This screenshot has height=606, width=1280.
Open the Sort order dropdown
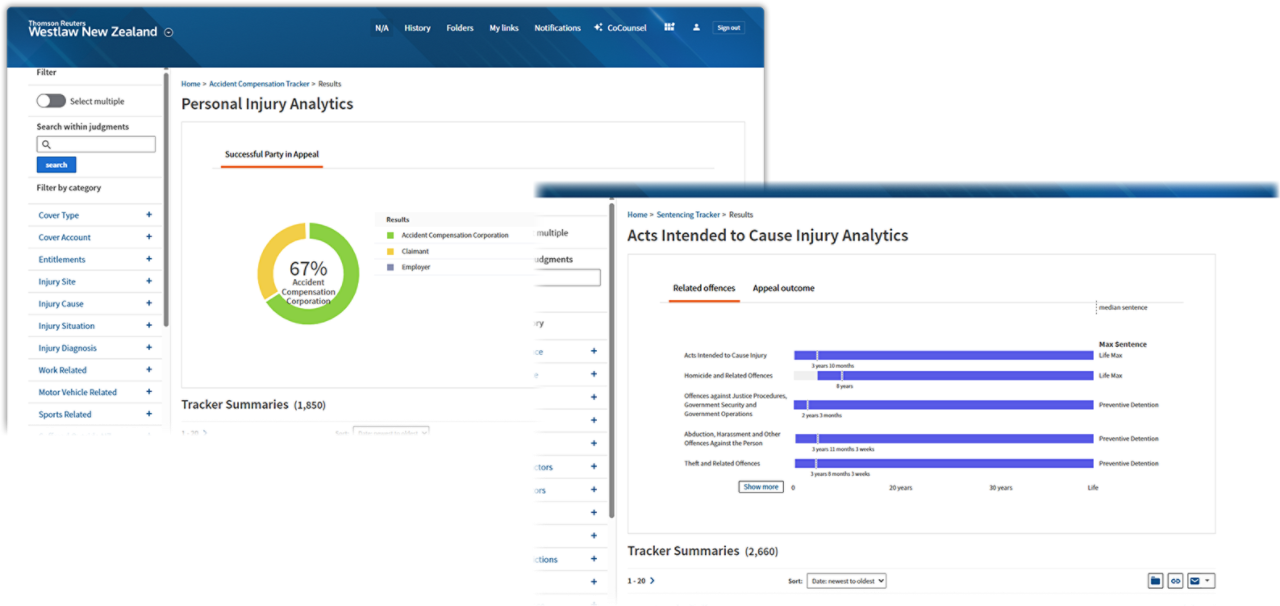pyautogui.click(x=846, y=580)
